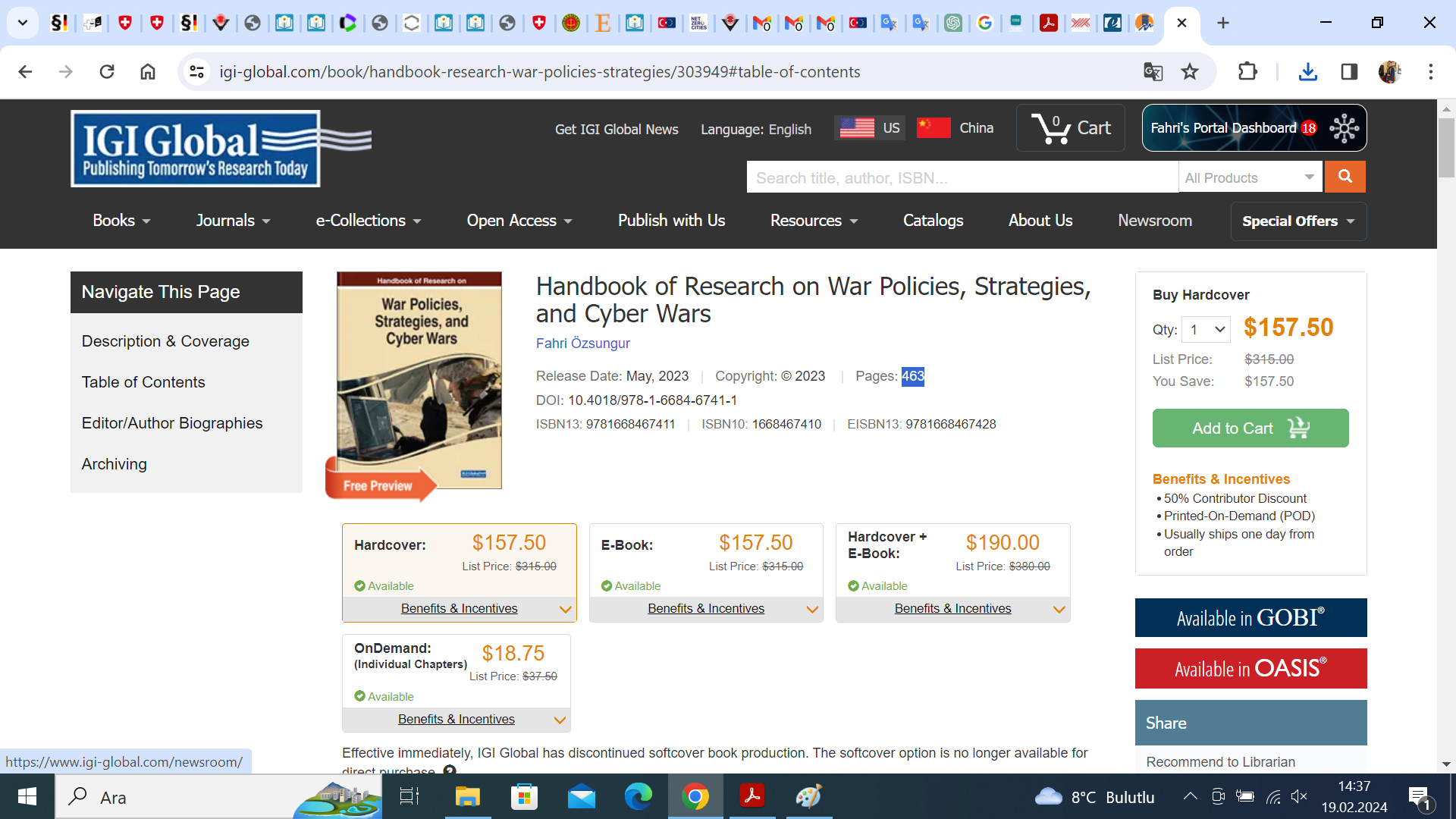Expand Hardcover + E-Book Benefits & Incentives chevron
The image size is (1456, 819).
click(1059, 610)
